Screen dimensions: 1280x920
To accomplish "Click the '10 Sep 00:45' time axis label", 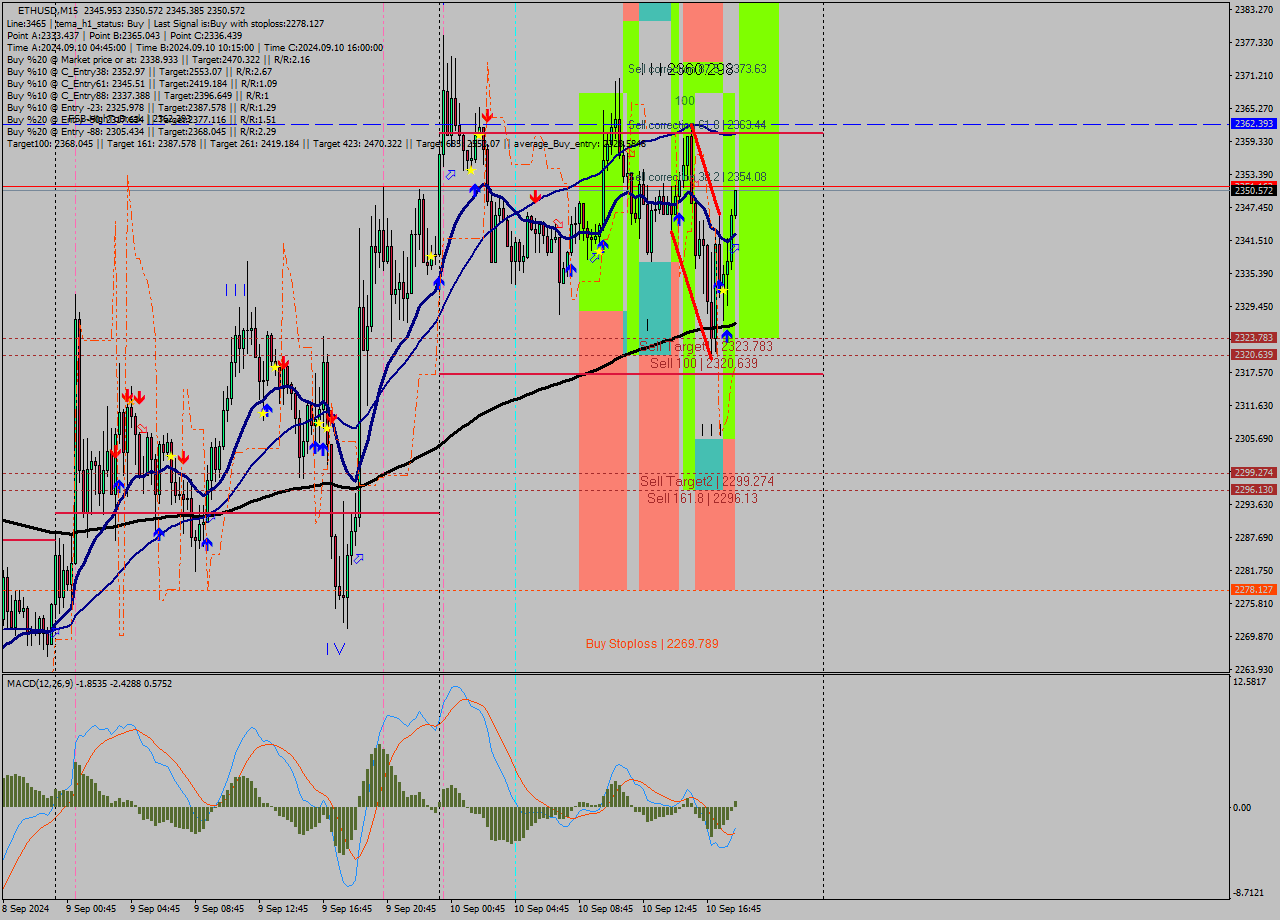I will (x=477, y=909).
